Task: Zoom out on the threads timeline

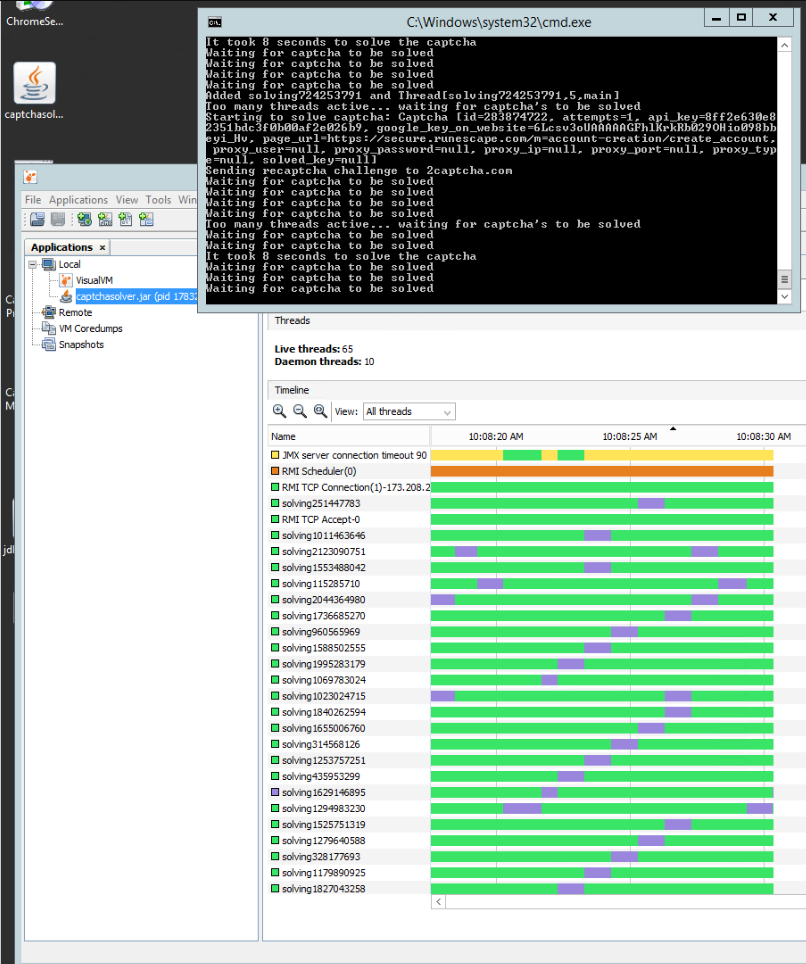Action: click(x=299, y=411)
